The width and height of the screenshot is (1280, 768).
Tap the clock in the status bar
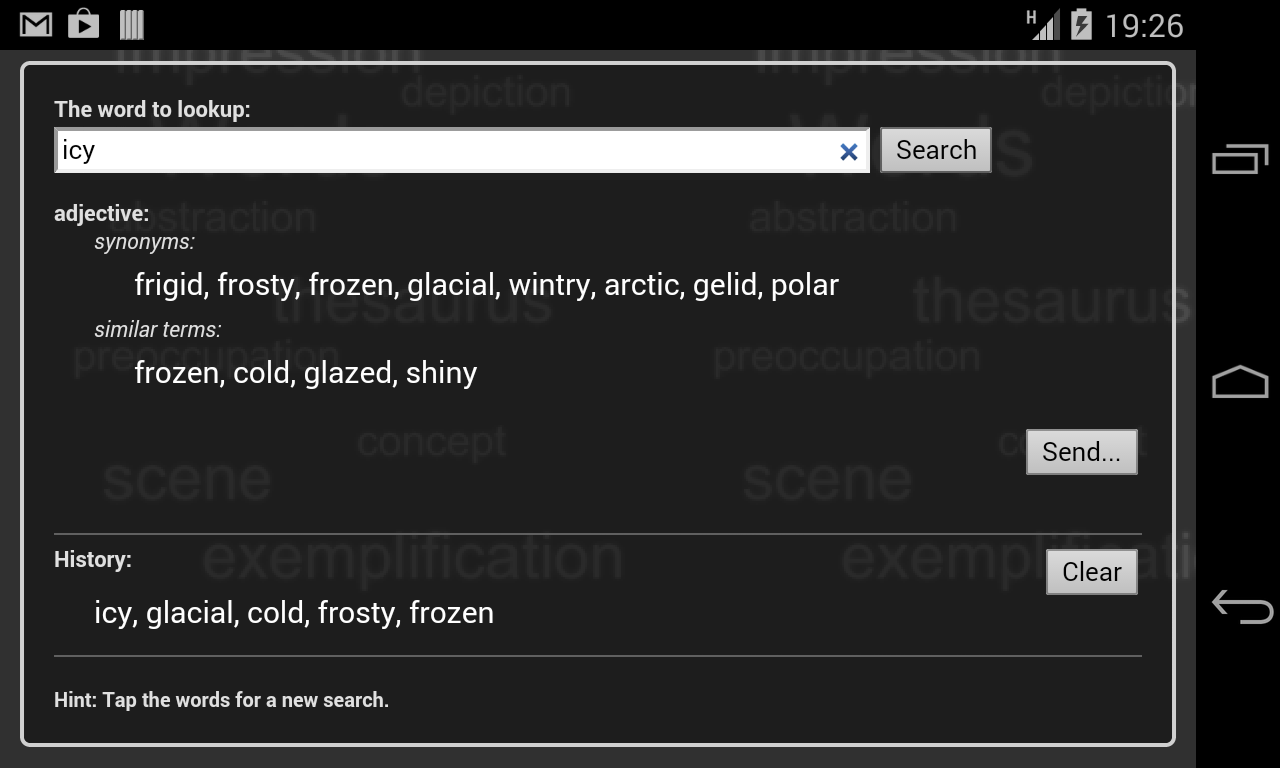click(x=1146, y=25)
